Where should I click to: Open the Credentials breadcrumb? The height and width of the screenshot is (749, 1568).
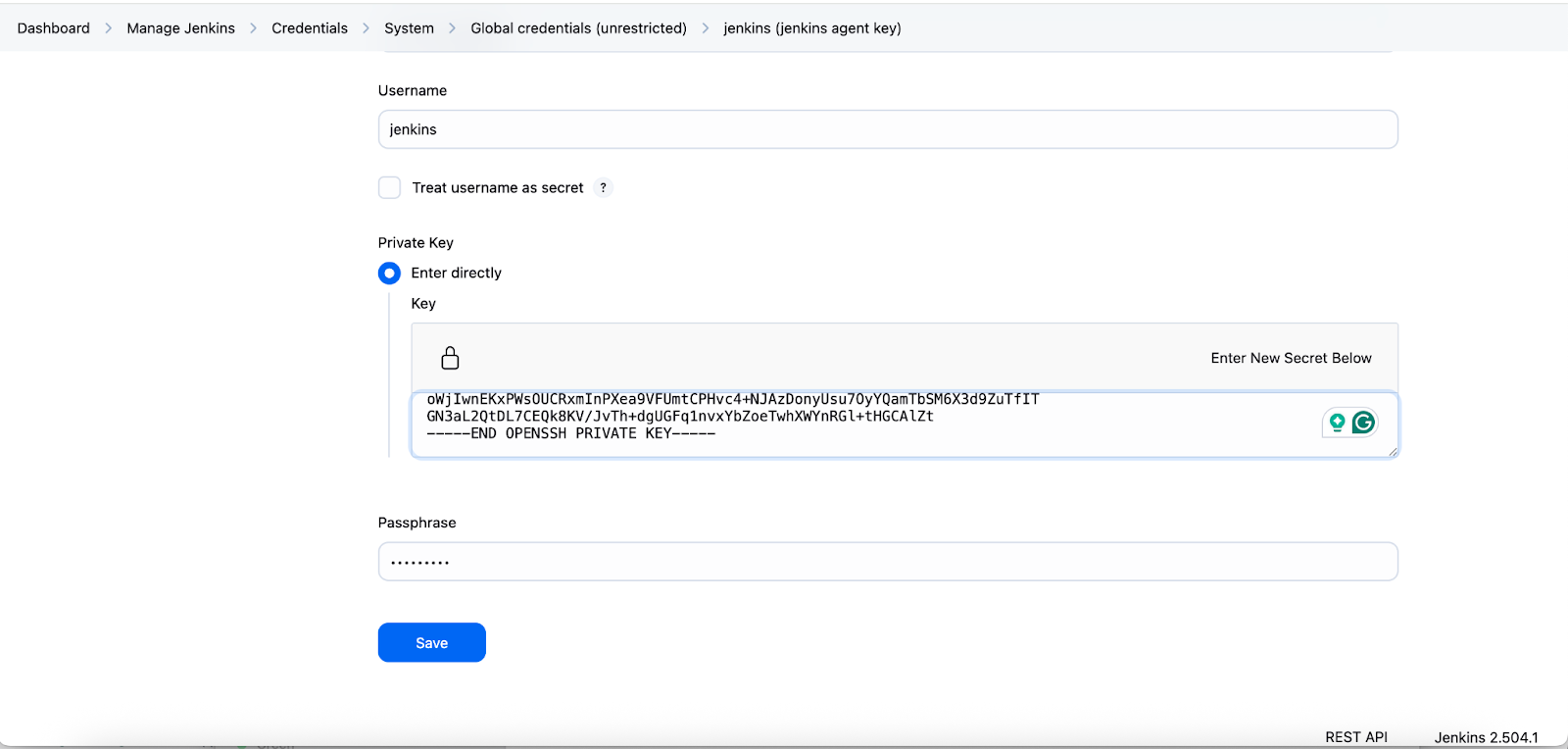(x=310, y=28)
